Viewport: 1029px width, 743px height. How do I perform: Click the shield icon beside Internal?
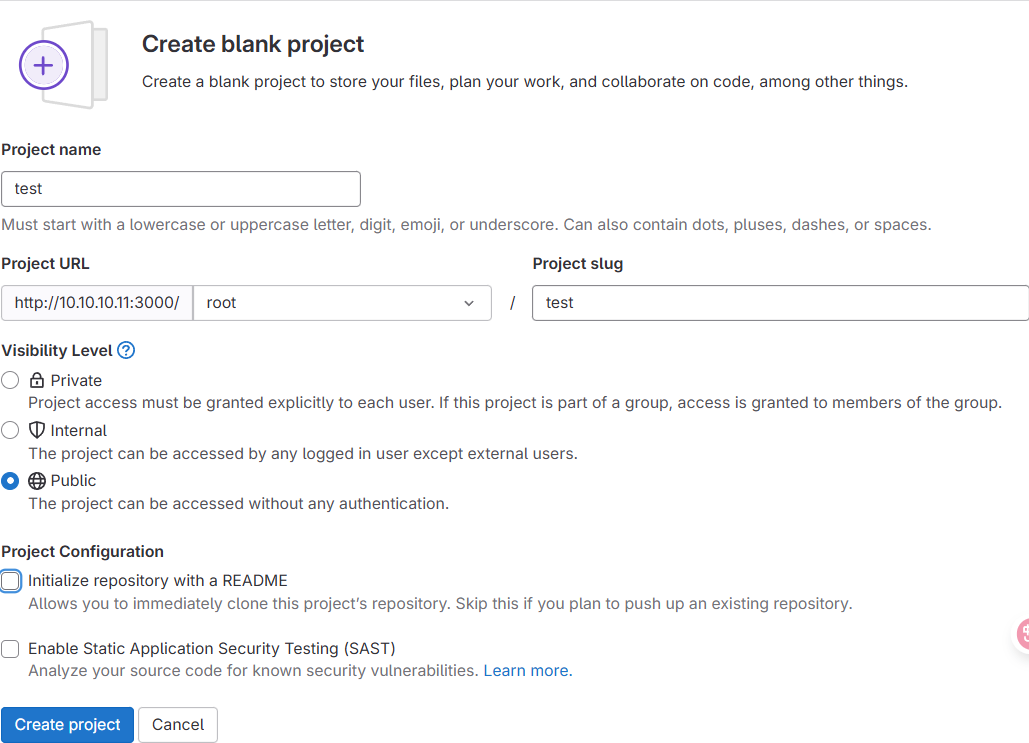pyautogui.click(x=37, y=430)
